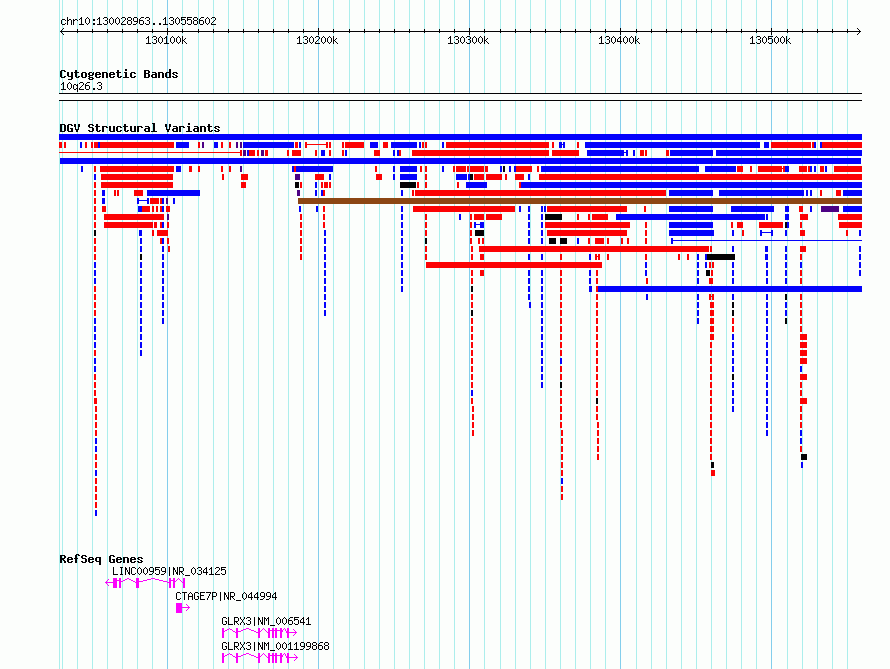This screenshot has height=669, width=890.
Task: Click the chr10:130028963..130558602 region label
Action: click(138, 21)
